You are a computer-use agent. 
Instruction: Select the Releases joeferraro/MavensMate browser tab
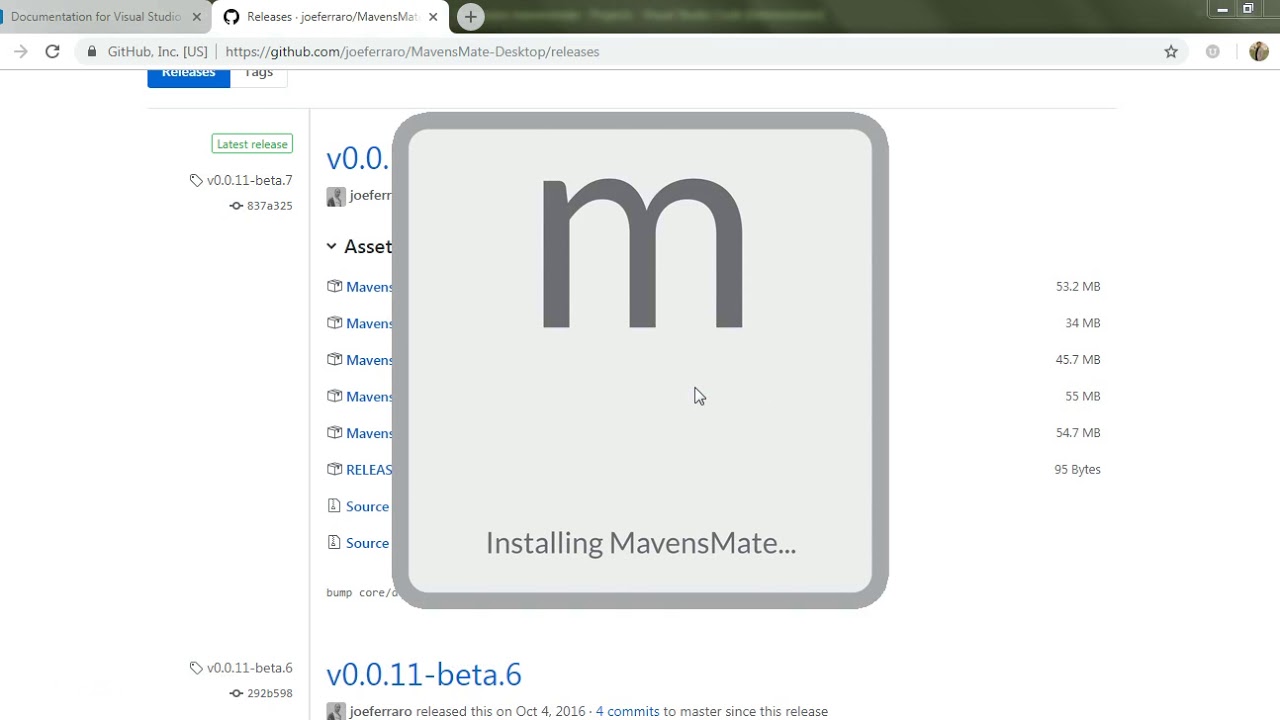331,17
